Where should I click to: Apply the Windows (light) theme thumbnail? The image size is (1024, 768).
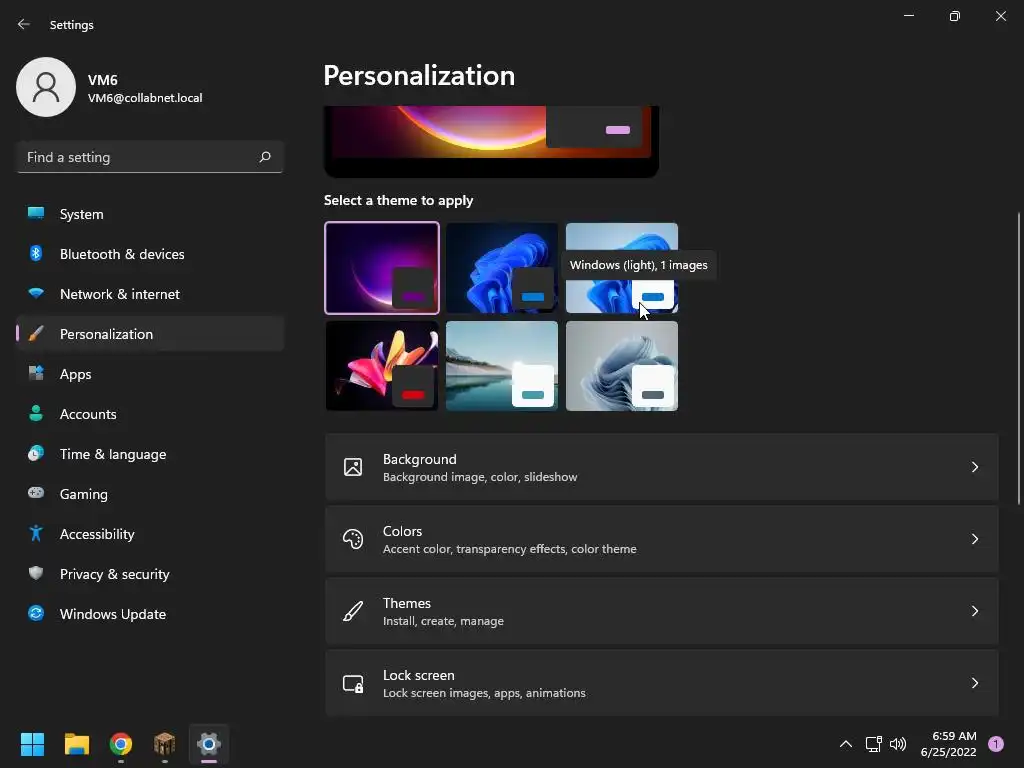click(x=622, y=268)
